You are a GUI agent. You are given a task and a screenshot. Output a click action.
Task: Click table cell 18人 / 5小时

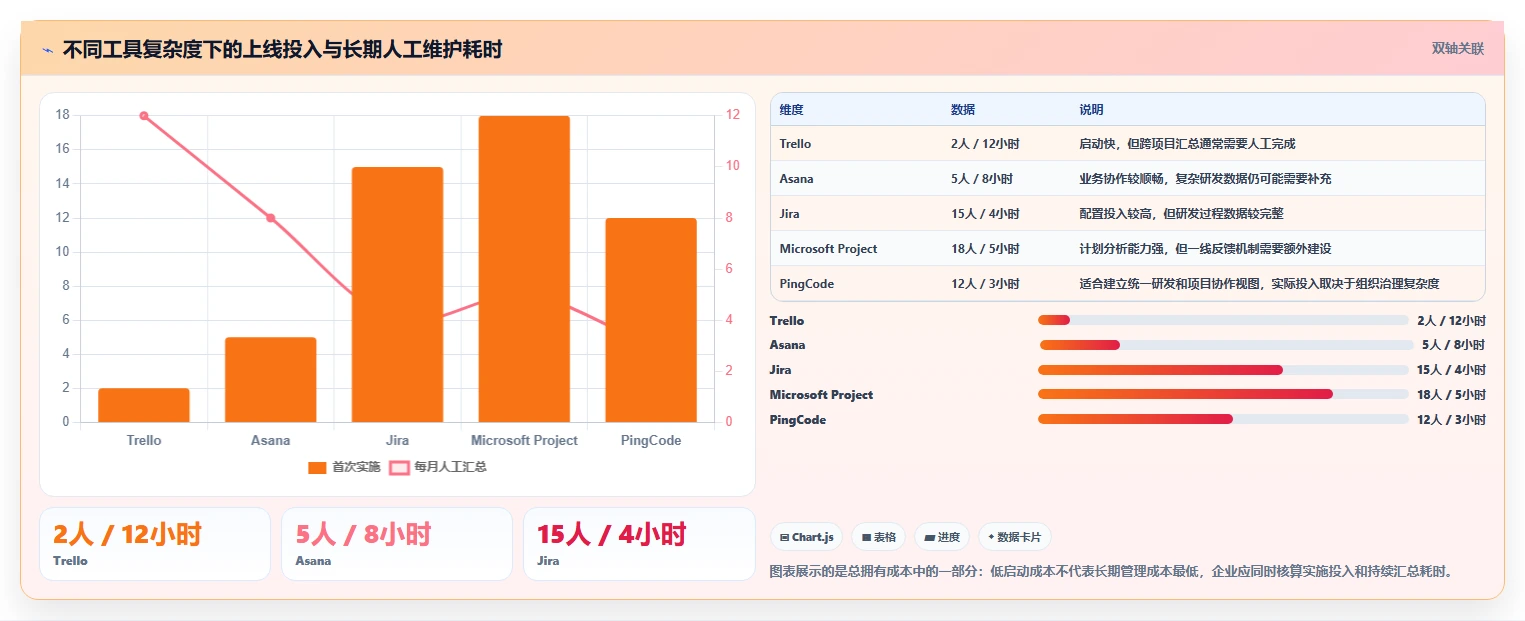tap(985, 249)
